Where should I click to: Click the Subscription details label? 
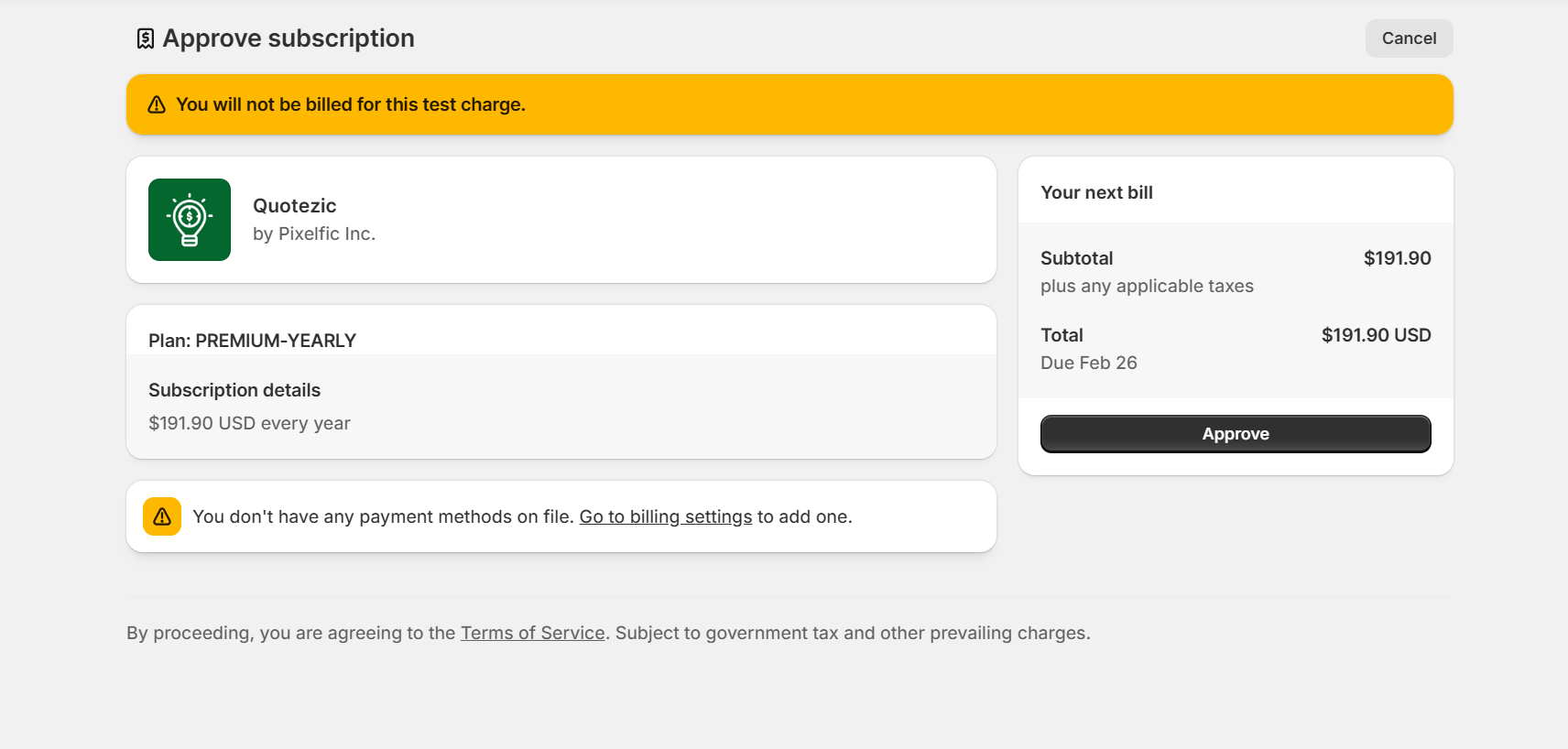pyautogui.click(x=234, y=390)
